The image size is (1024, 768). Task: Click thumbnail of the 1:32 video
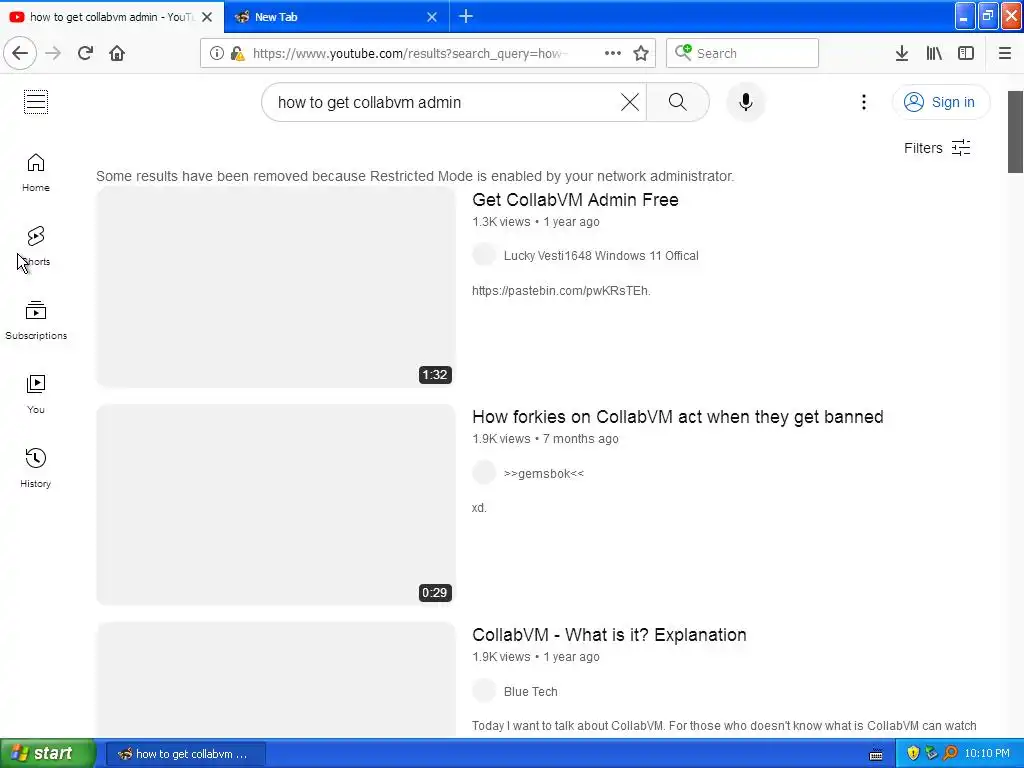[x=276, y=287]
